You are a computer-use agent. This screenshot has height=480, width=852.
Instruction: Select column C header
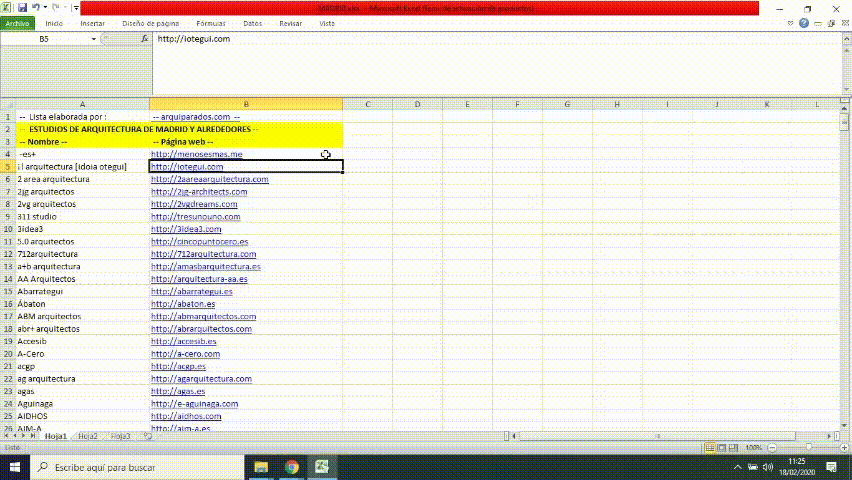(x=367, y=104)
